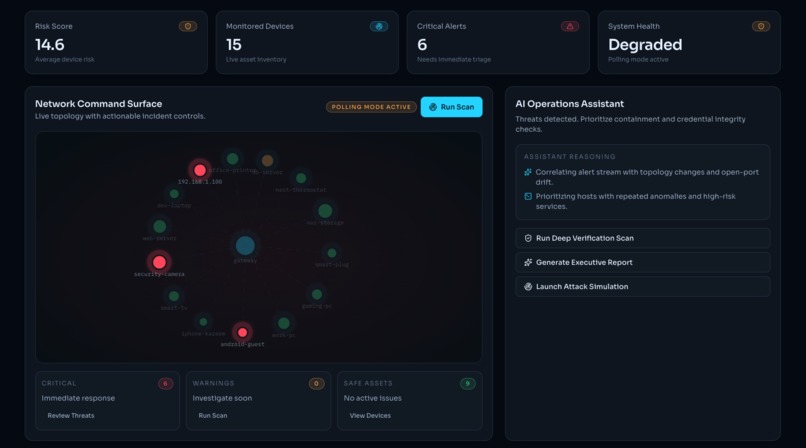Click the green Safe Assets count badge
The width and height of the screenshot is (806, 448).
[467, 384]
